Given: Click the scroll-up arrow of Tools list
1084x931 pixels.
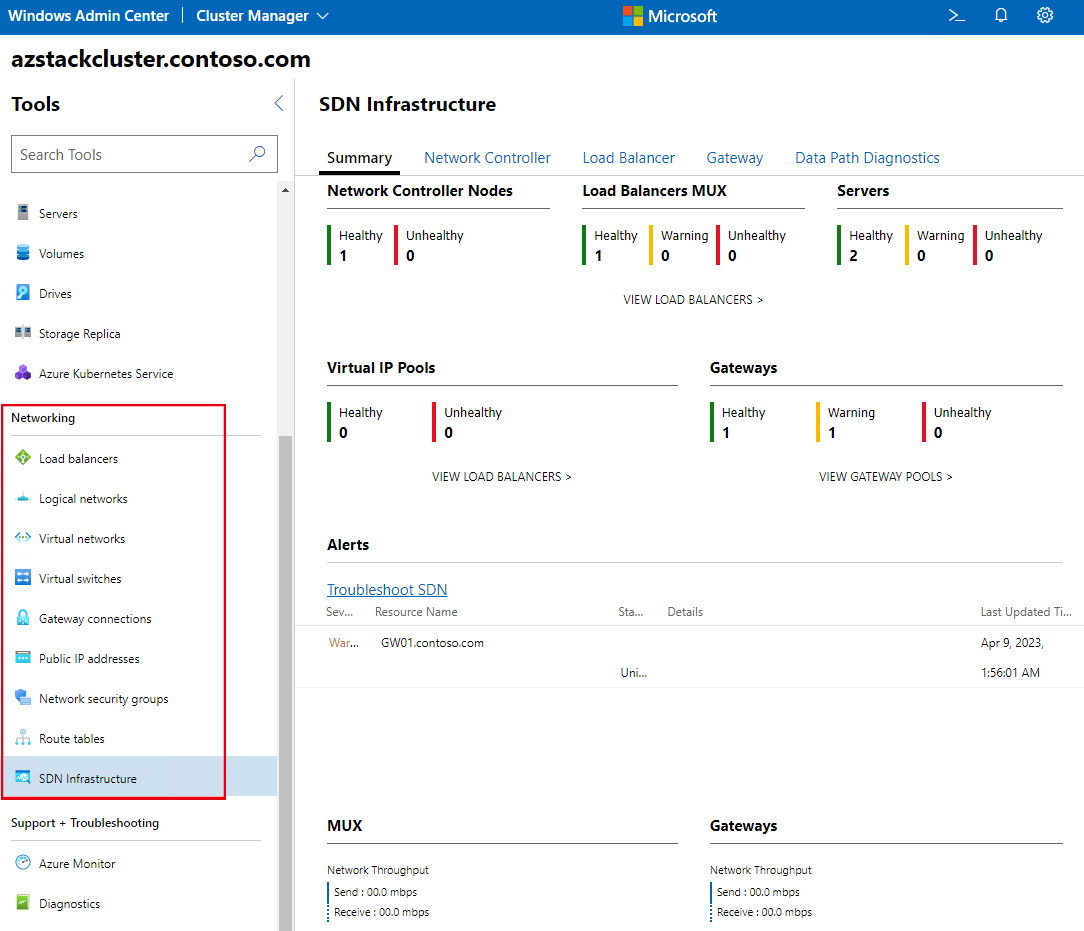Looking at the screenshot, I should click(285, 190).
